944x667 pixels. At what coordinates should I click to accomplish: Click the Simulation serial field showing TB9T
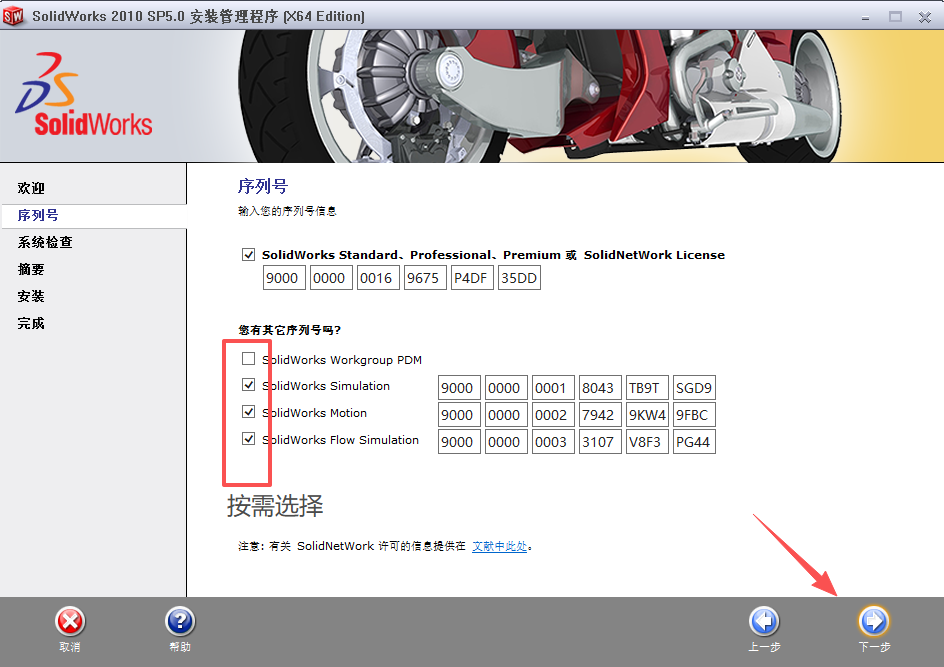point(646,387)
